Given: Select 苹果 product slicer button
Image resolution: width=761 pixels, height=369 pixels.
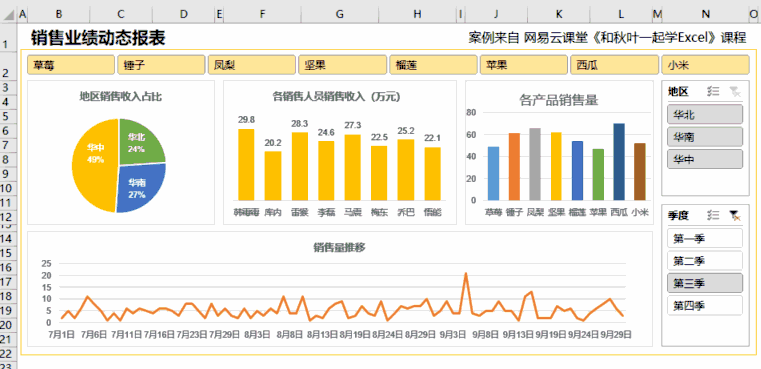Looking at the screenshot, I should (524, 65).
